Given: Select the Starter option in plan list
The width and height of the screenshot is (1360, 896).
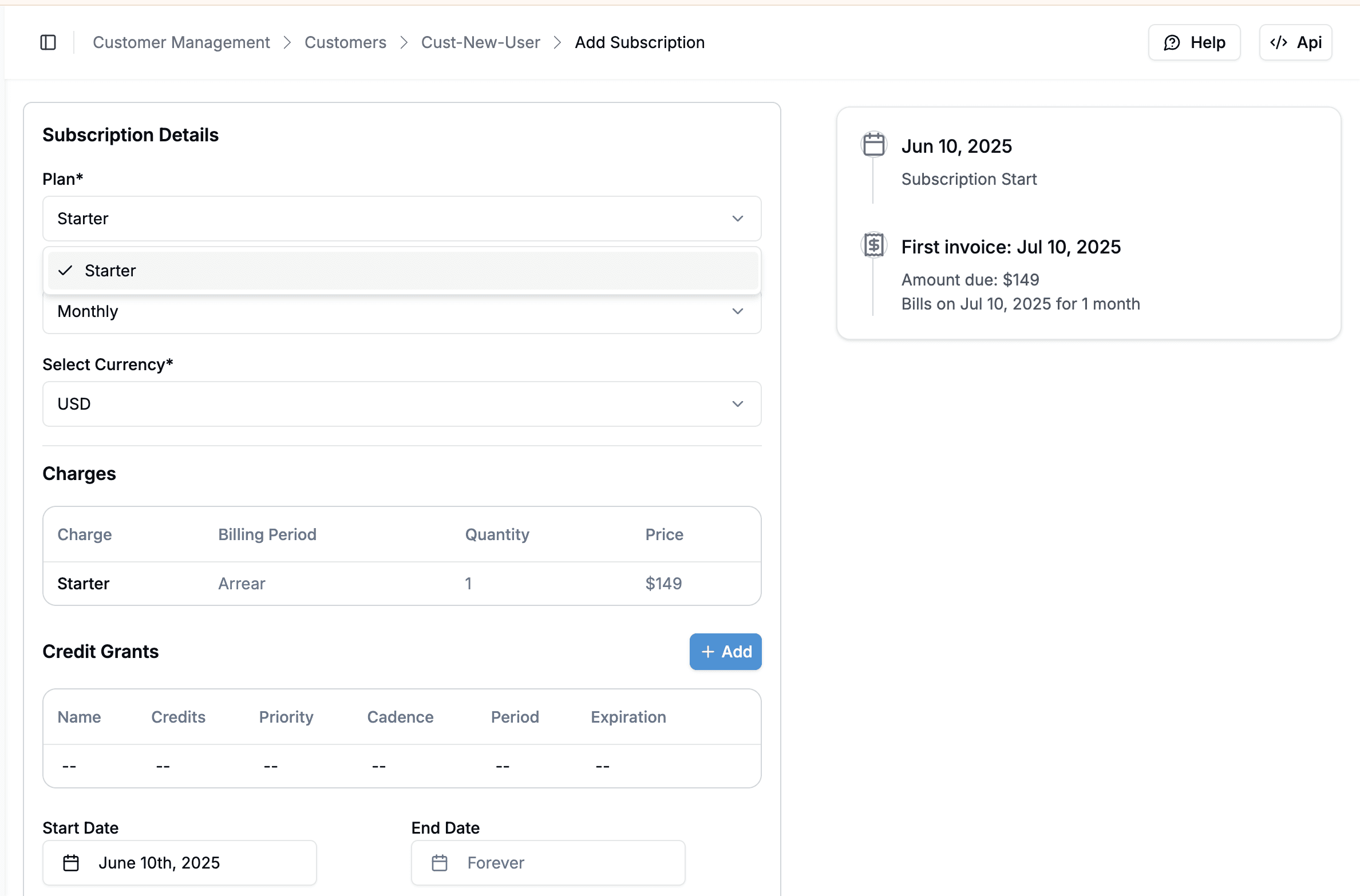Looking at the screenshot, I should (x=403, y=271).
